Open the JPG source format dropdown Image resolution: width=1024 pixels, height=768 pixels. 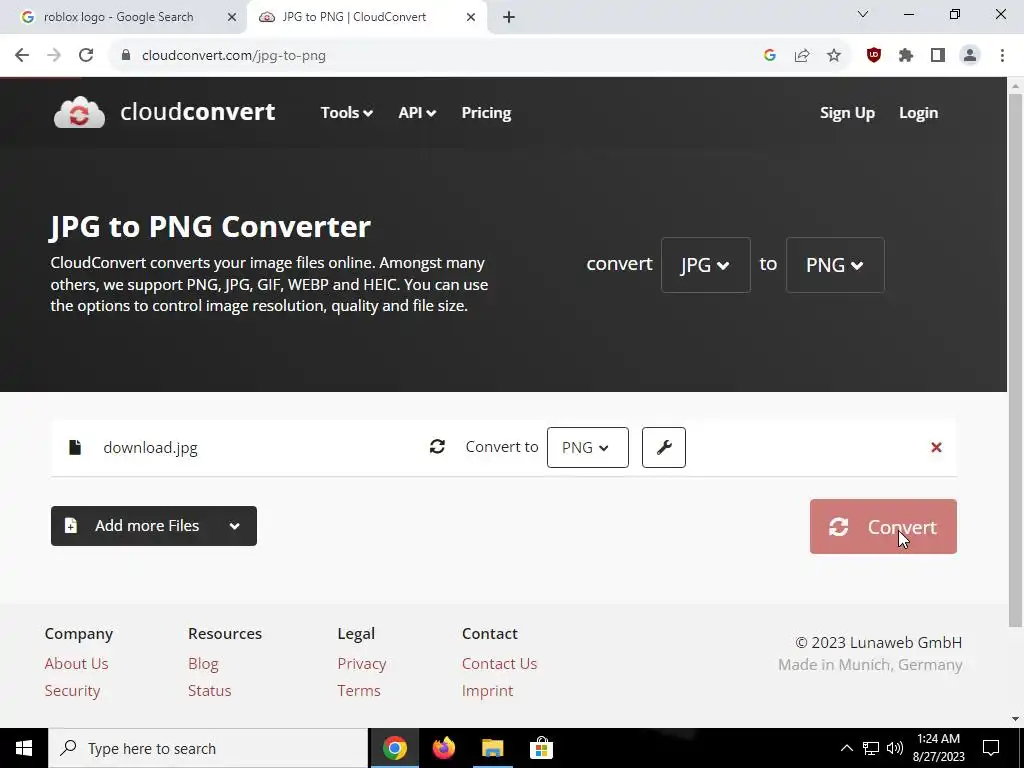click(705, 265)
